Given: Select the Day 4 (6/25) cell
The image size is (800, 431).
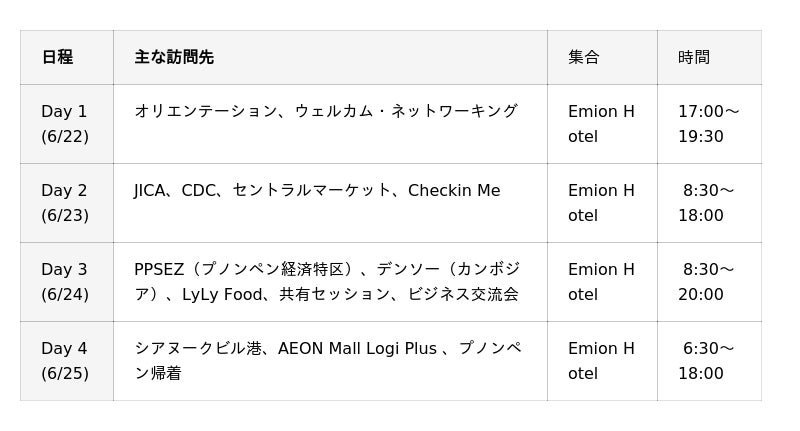Looking at the screenshot, I should [x=65, y=361].
